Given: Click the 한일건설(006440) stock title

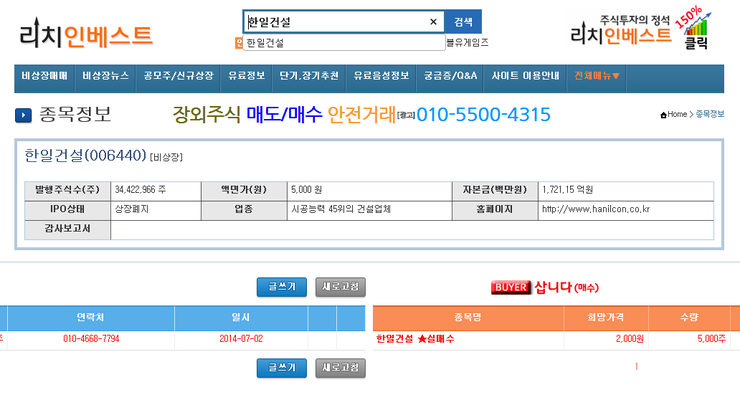Looking at the screenshot, I should pos(85,155).
